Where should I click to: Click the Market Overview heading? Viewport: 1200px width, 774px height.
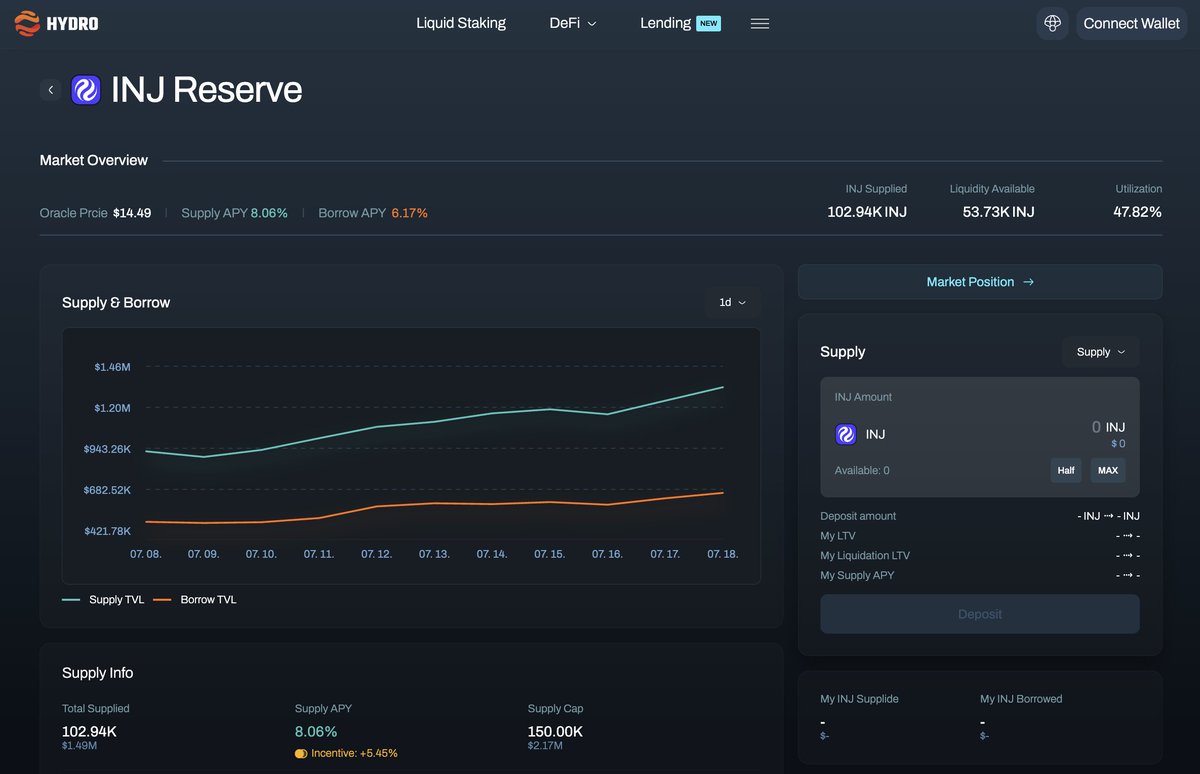[94, 160]
